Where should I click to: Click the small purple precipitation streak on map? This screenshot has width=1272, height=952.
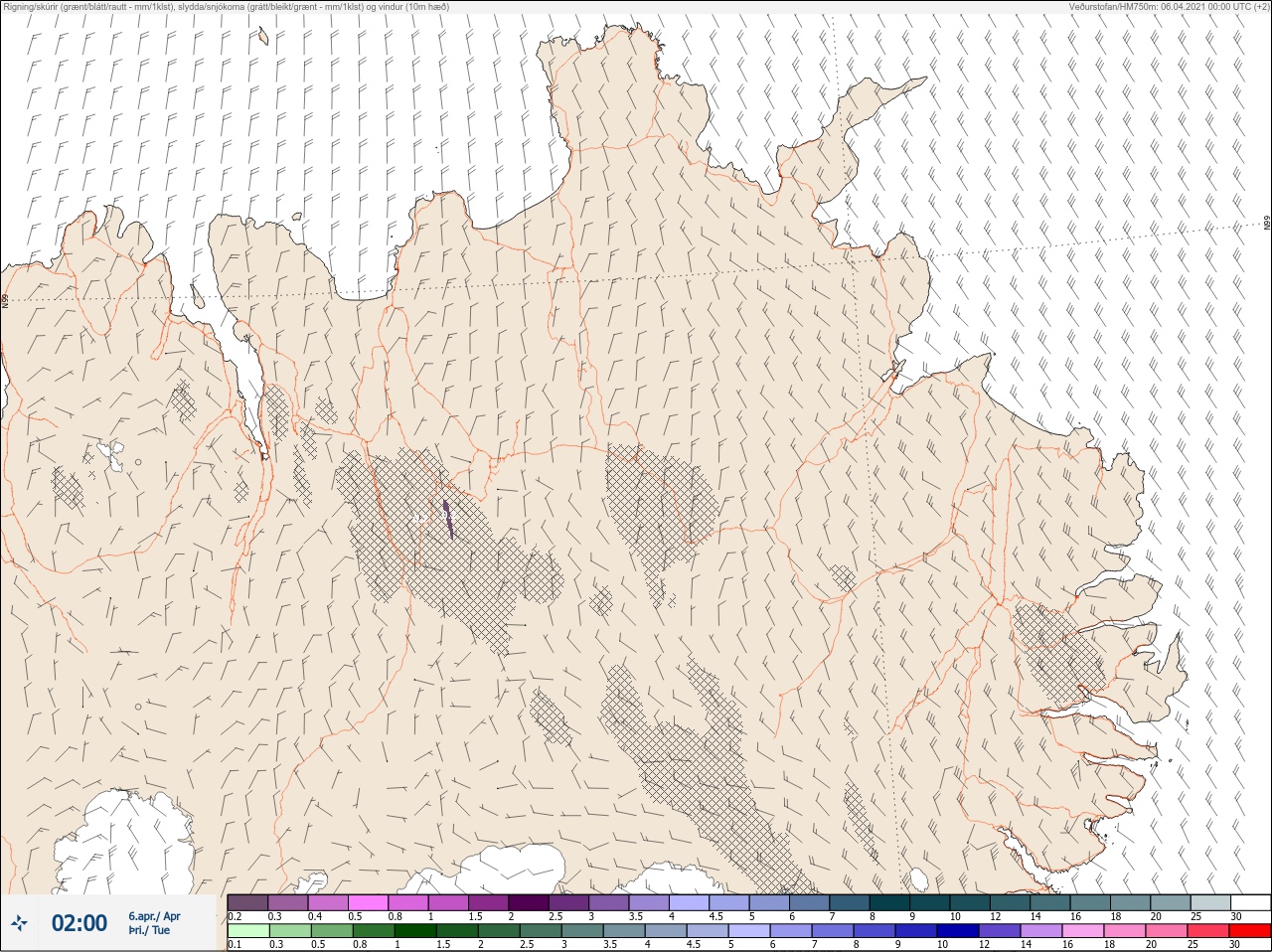[447, 519]
